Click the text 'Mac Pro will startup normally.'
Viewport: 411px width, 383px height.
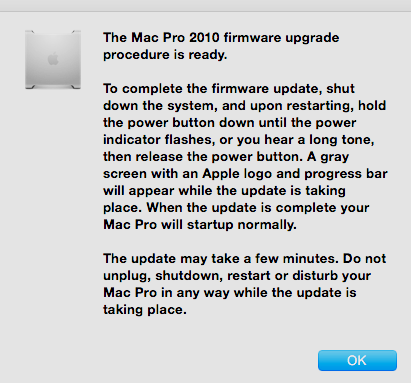(x=200, y=225)
